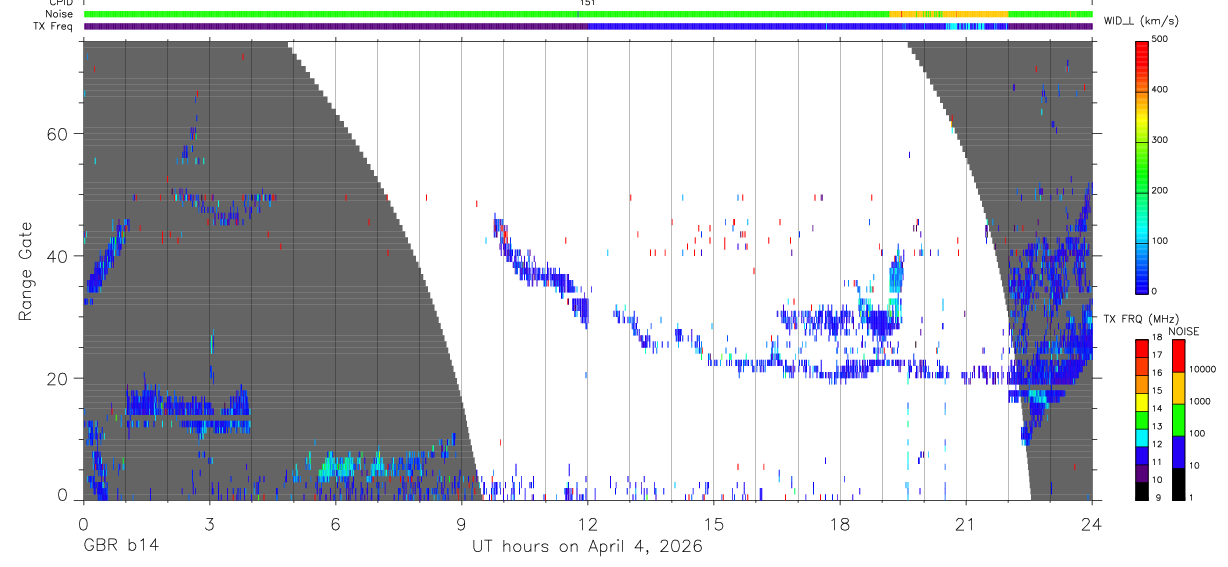Viewport: 1228px width, 567px height.
Task: Click the '14' tick on TX FRQ legend
Action: pos(1157,409)
